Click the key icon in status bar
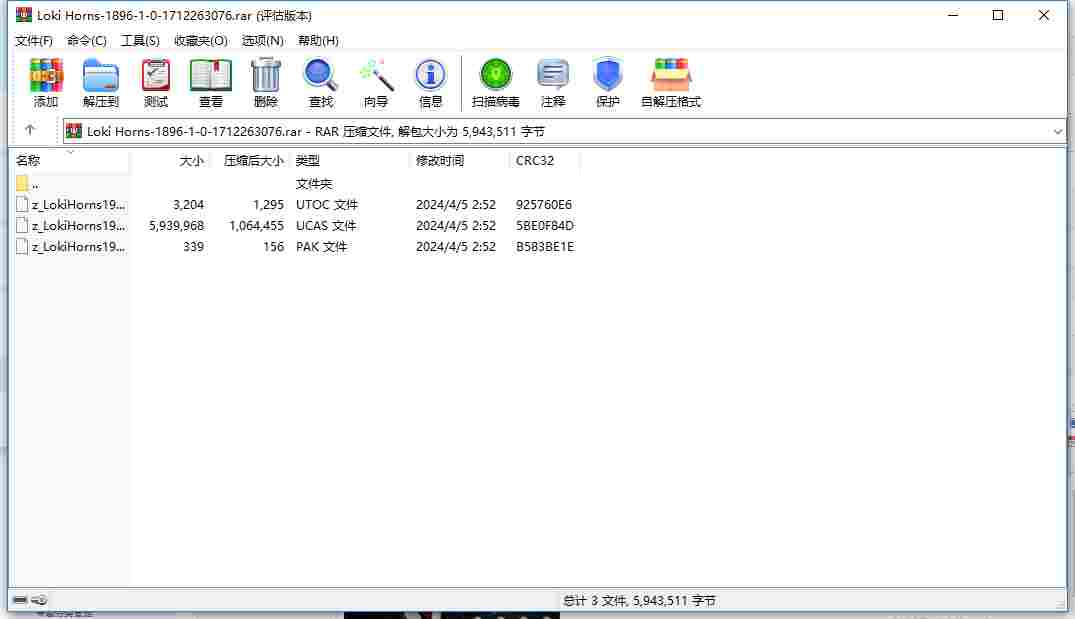Image resolution: width=1075 pixels, height=619 pixels. pyautogui.click(x=39, y=600)
